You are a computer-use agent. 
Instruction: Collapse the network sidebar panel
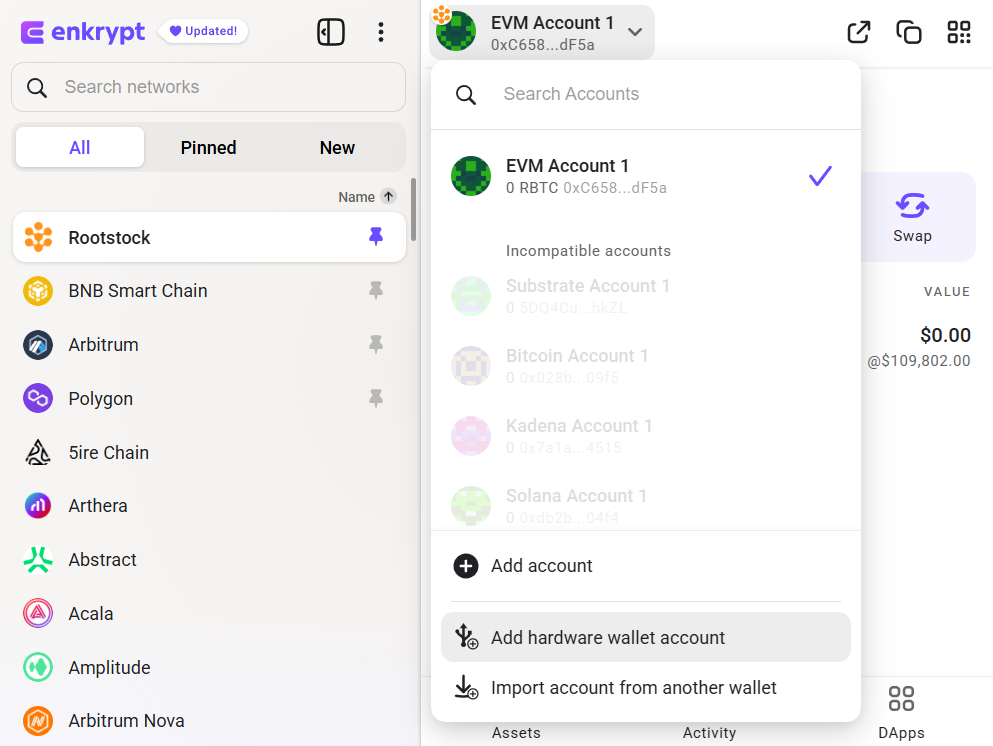pos(331,32)
